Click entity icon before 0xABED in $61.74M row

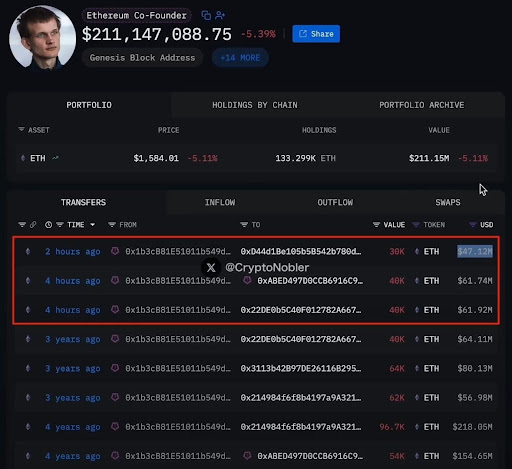click(x=247, y=280)
